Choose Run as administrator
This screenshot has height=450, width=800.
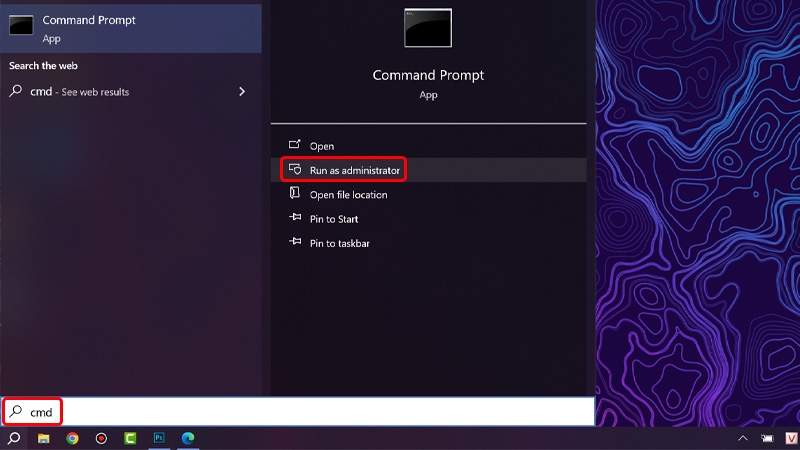coord(429,170)
